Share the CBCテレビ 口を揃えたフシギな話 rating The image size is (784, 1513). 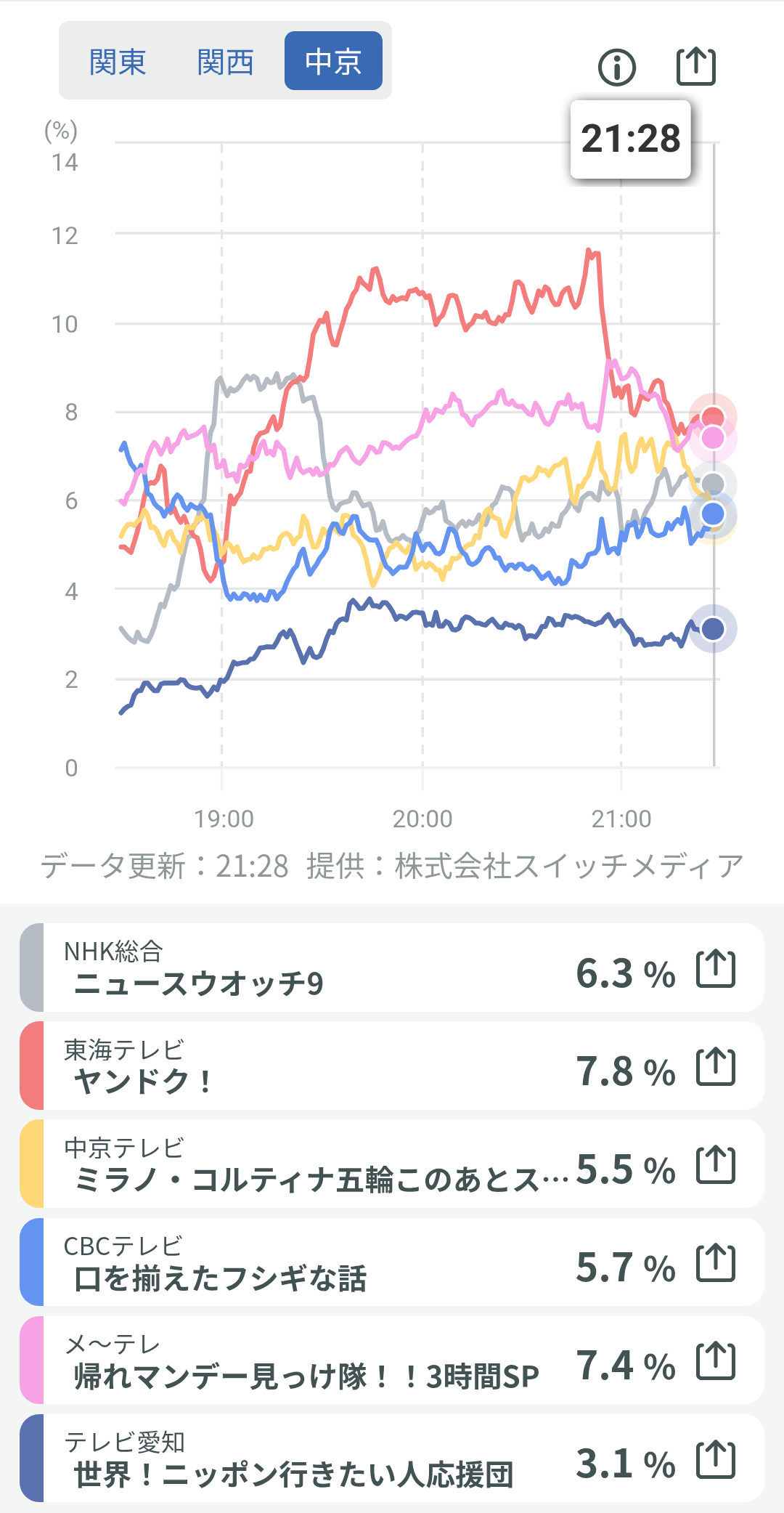click(x=716, y=1262)
